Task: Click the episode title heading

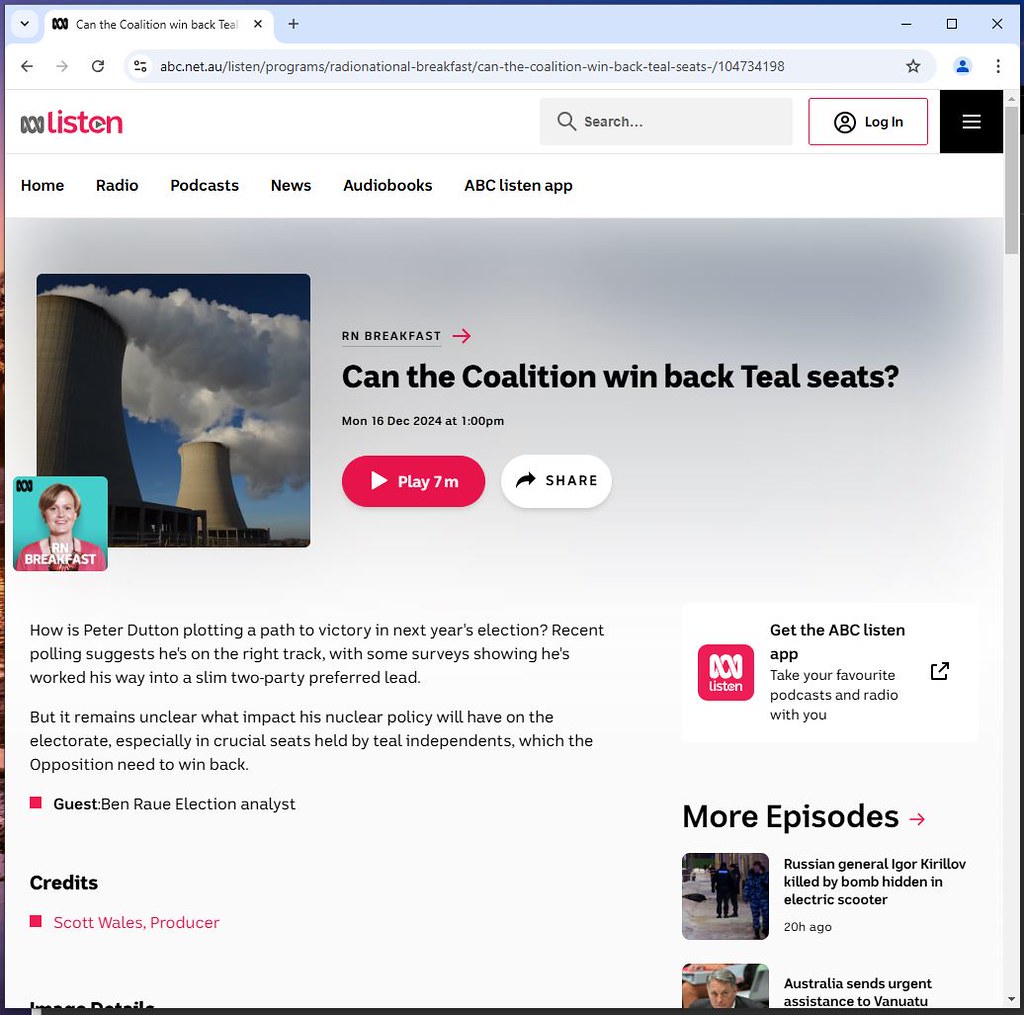Action: pyautogui.click(x=620, y=377)
